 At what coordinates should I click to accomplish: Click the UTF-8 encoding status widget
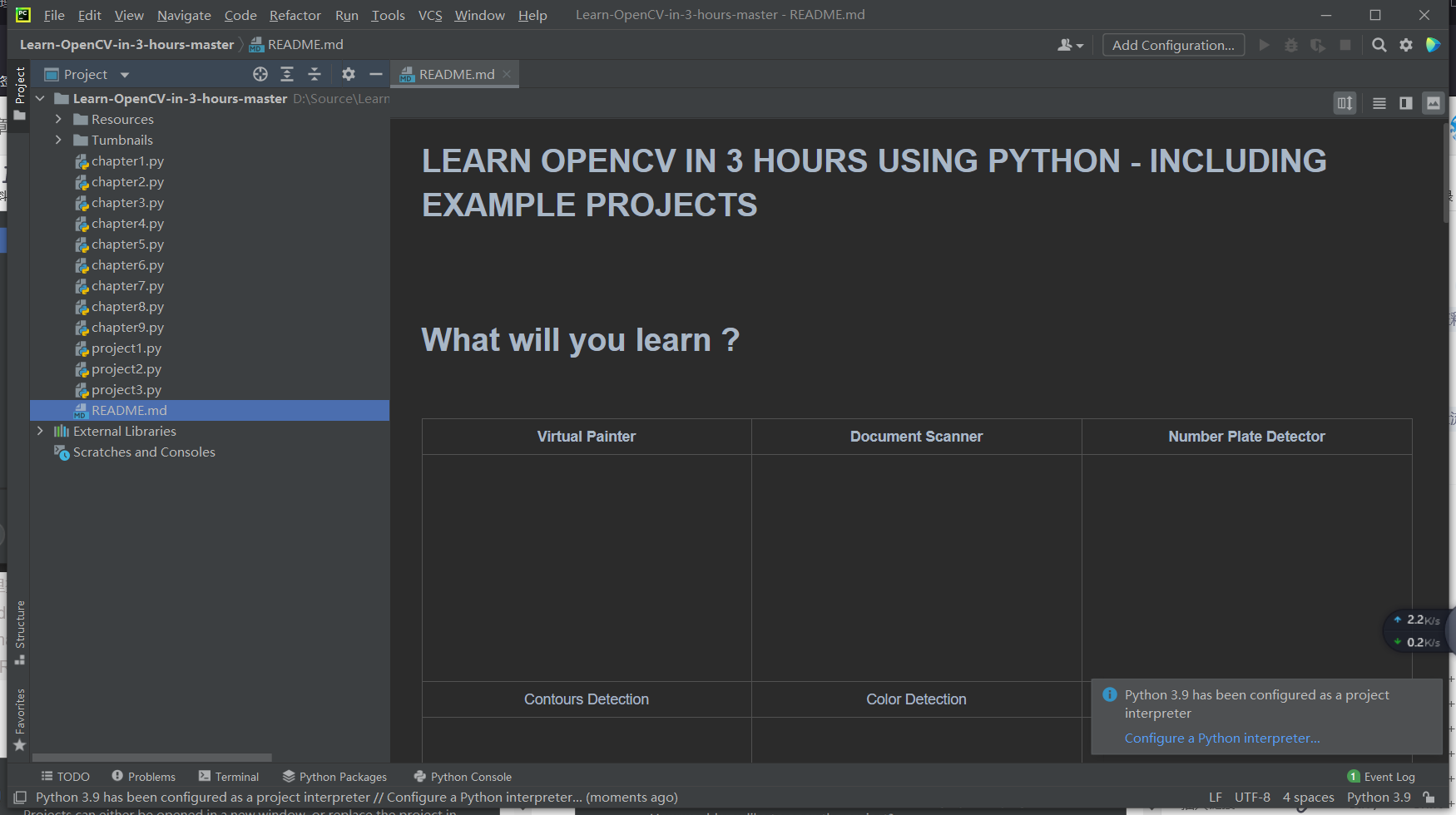point(1252,797)
